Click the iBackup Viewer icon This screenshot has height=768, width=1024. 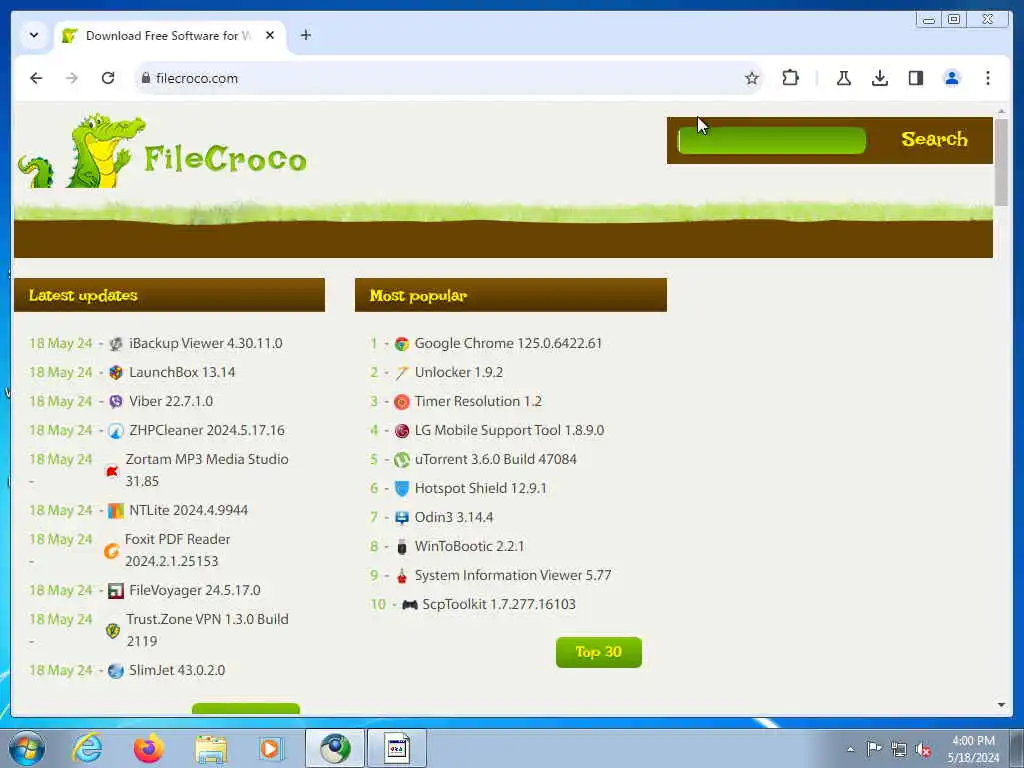coord(116,344)
